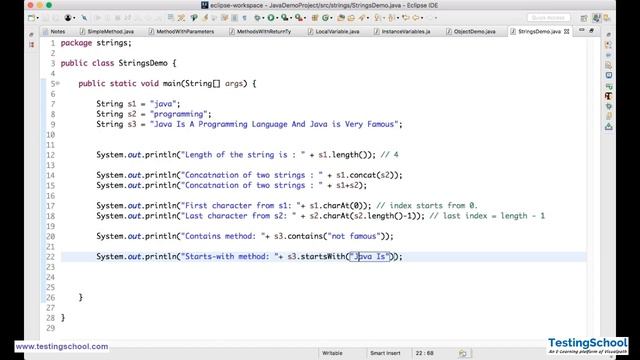
Task: Click 'Smart Insert' status bar entry
Action: 385,353
